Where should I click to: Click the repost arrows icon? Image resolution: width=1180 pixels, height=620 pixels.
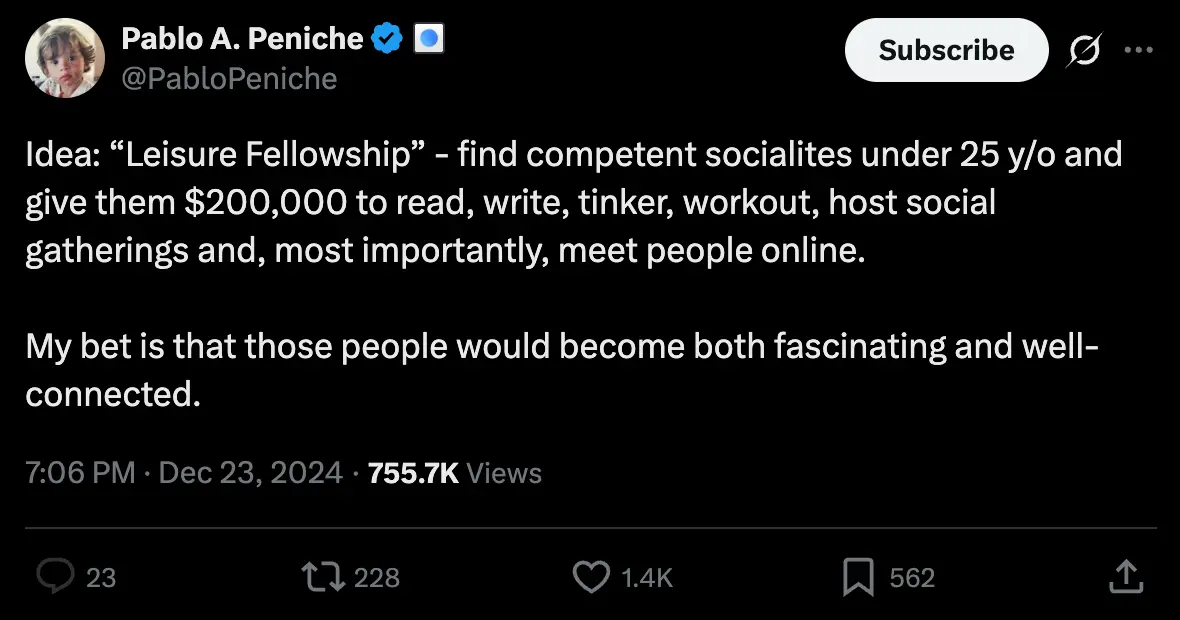click(325, 576)
